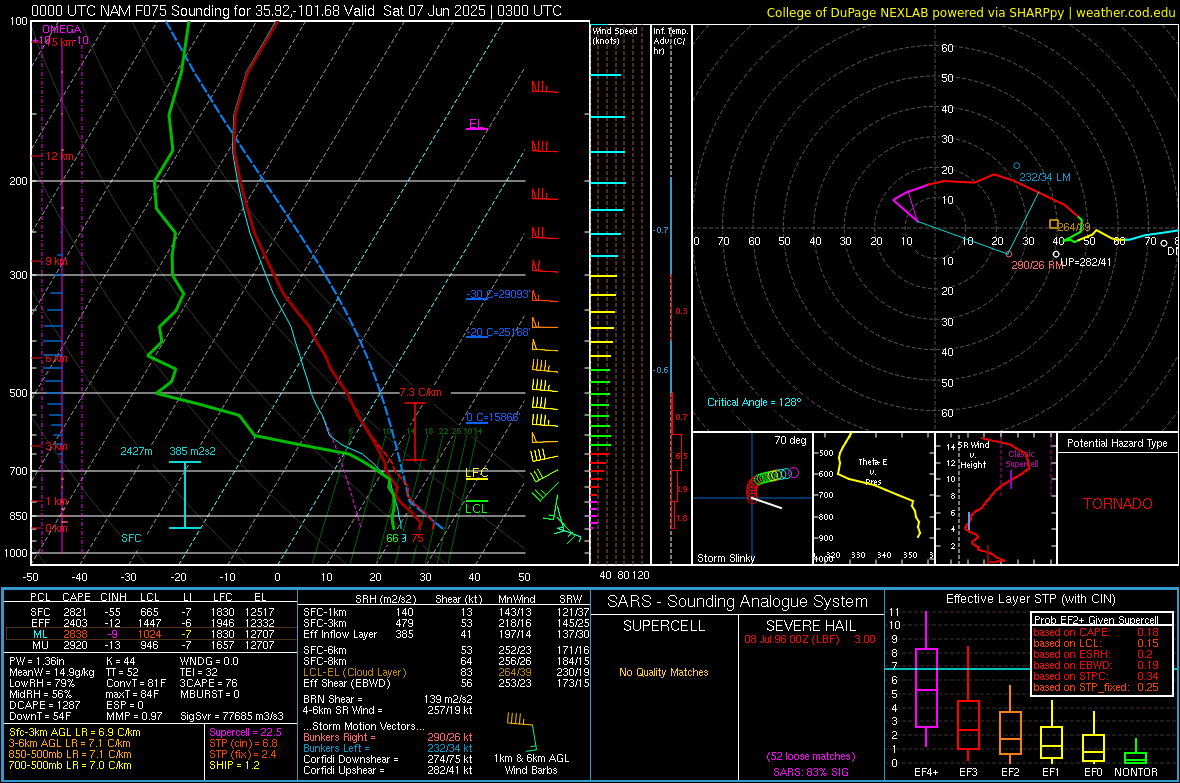Click 'SARS: 83% SIG' text
This screenshot has height=783, width=1180.
[x=810, y=772]
